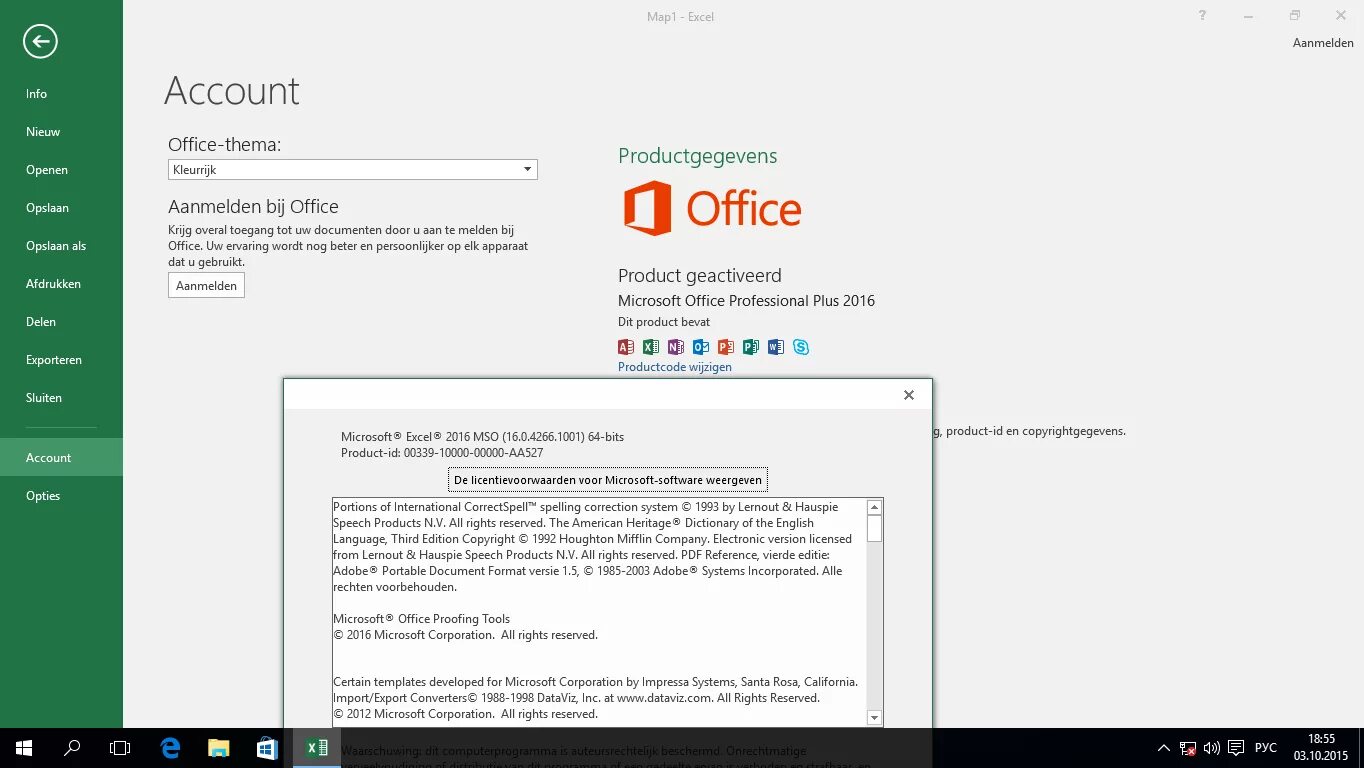This screenshot has width=1364, height=768.
Task: Click the OneNote icon in the product list
Action: (x=676, y=347)
